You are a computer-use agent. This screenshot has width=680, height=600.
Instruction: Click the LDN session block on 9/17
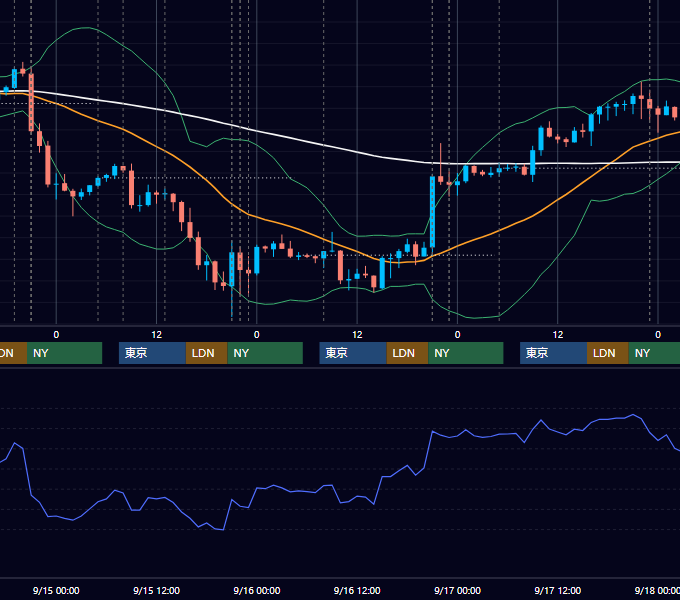point(608,353)
